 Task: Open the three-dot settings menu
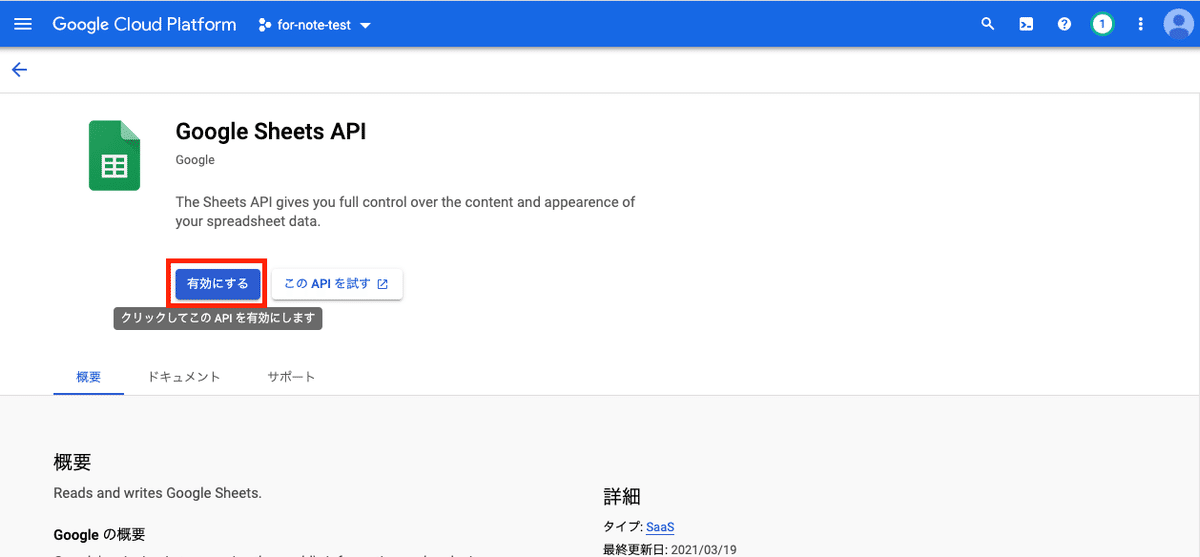[x=1140, y=24]
